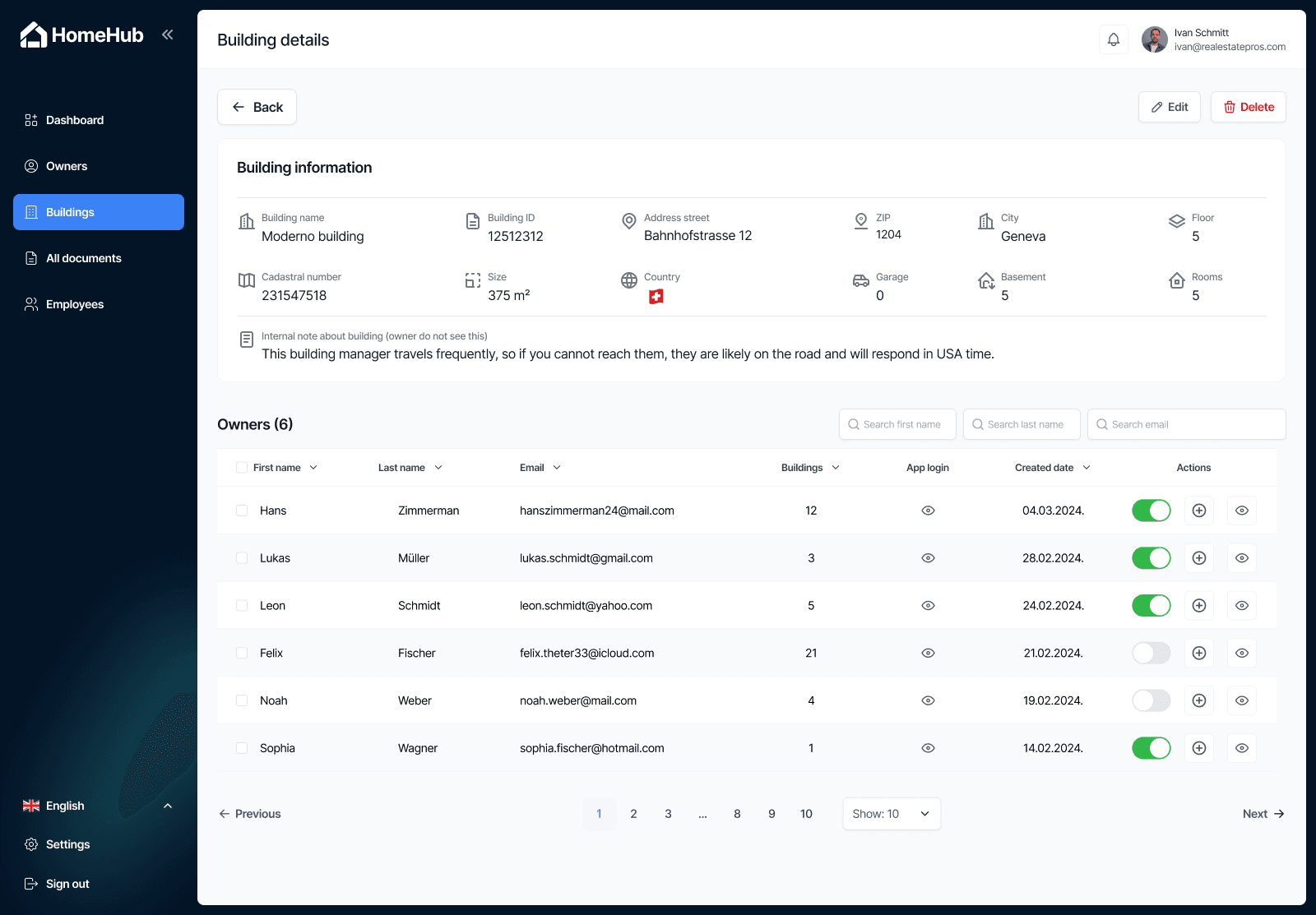Enable the toggle for Felix Fischer
Screen dimensions: 1316x915
click(1151, 654)
